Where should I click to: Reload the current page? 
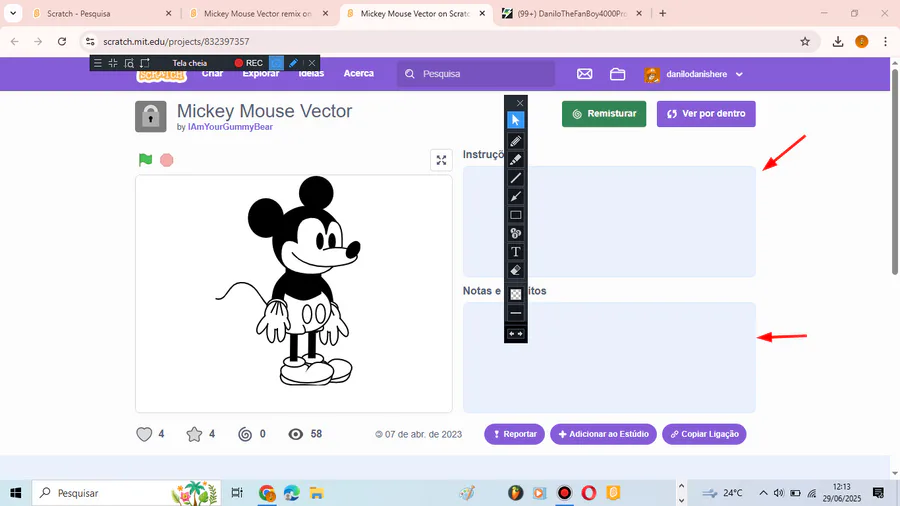click(62, 41)
